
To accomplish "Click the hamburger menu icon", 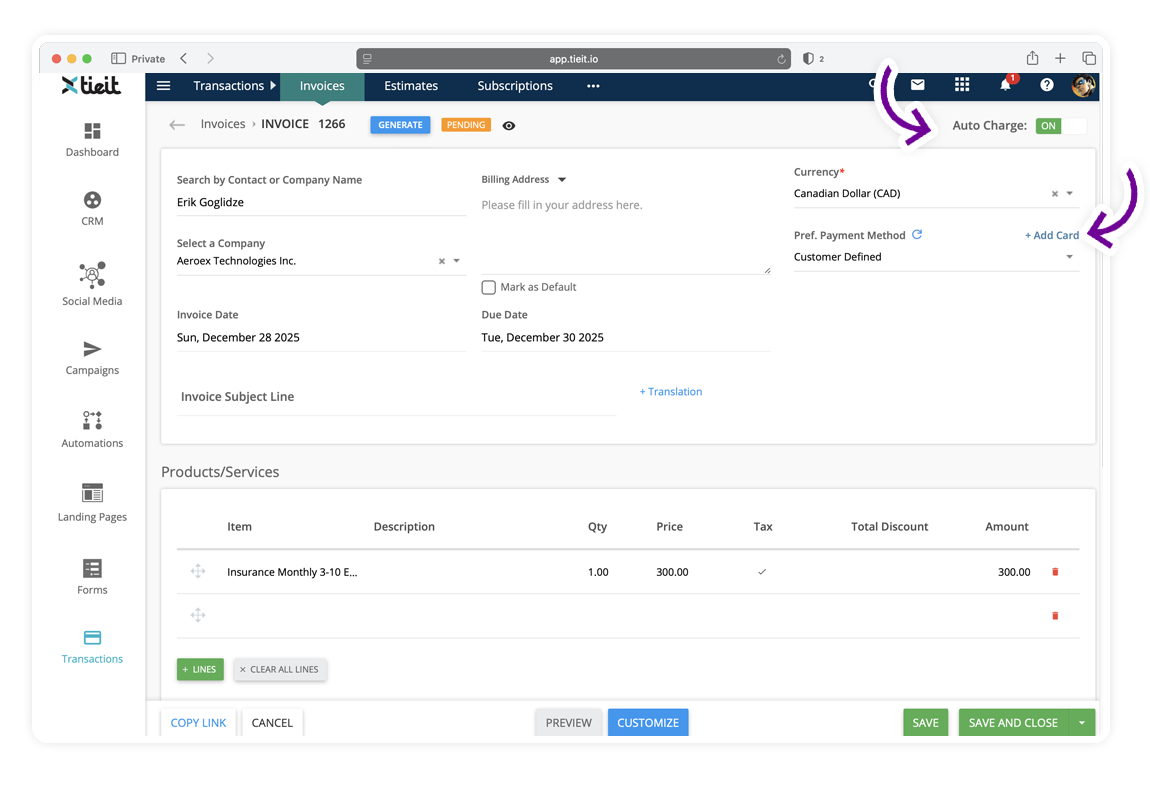I will pos(164,86).
